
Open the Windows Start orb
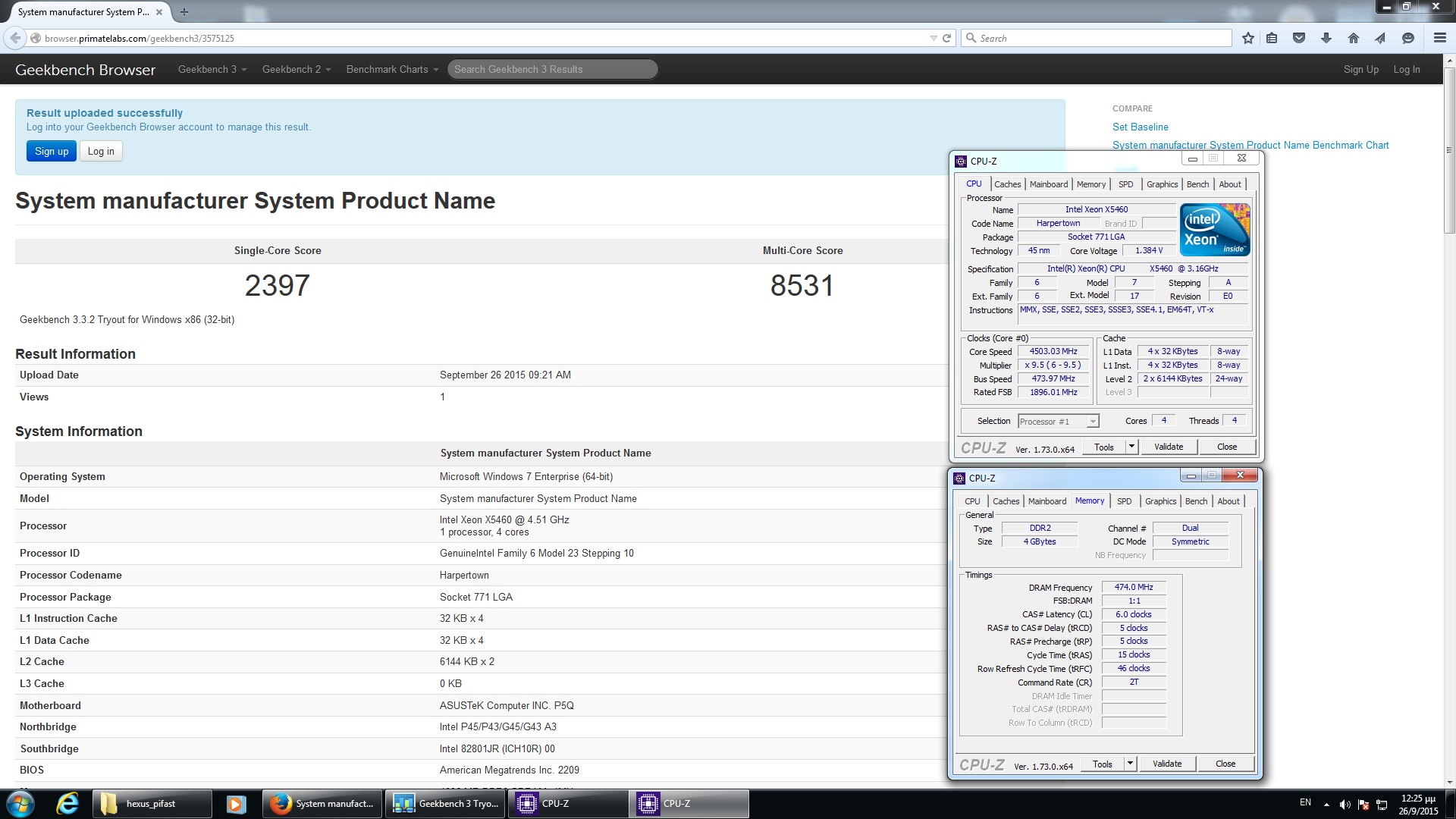pos(20,804)
